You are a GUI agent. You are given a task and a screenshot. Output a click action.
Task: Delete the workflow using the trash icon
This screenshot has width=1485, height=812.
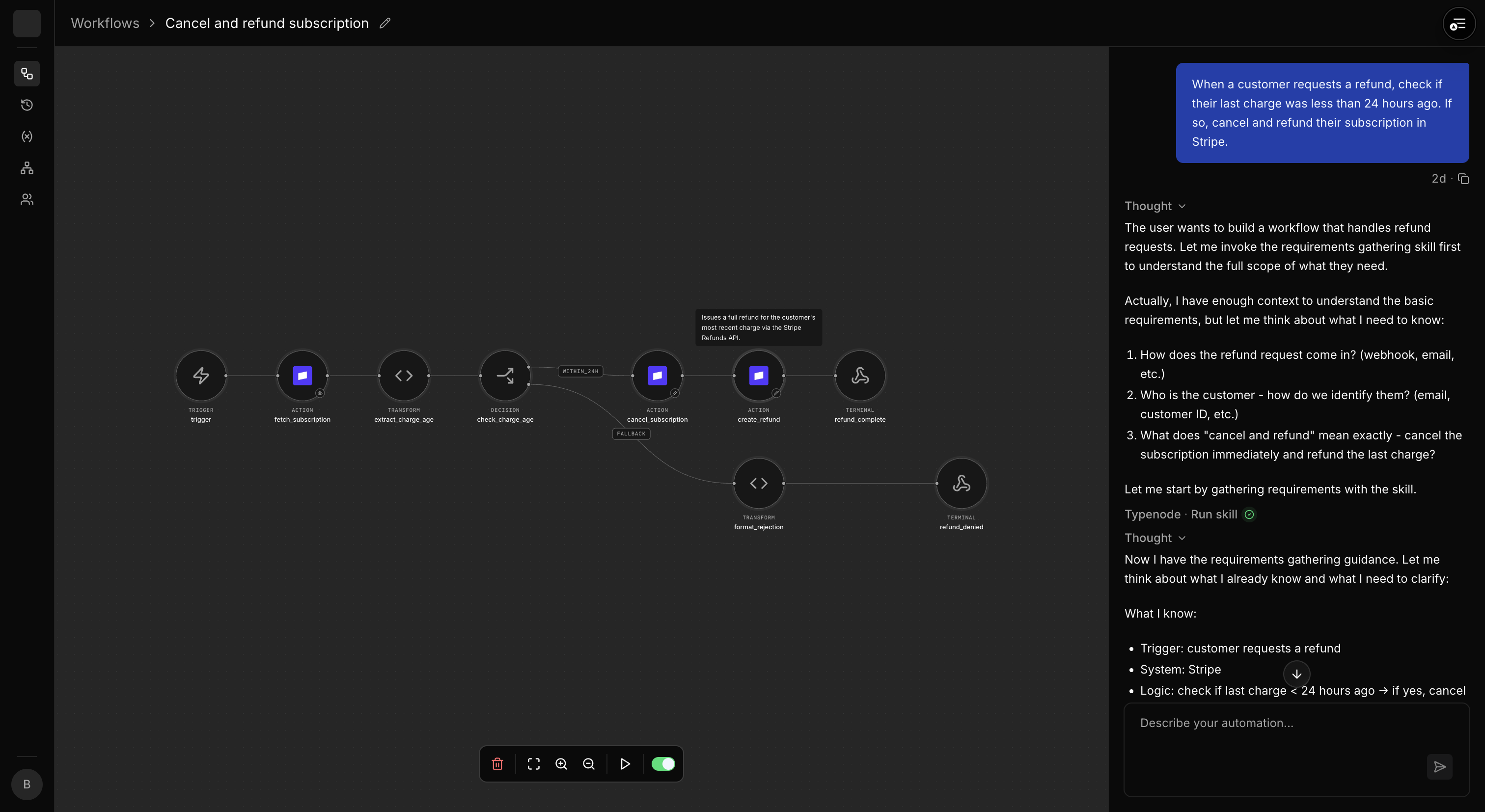497,763
